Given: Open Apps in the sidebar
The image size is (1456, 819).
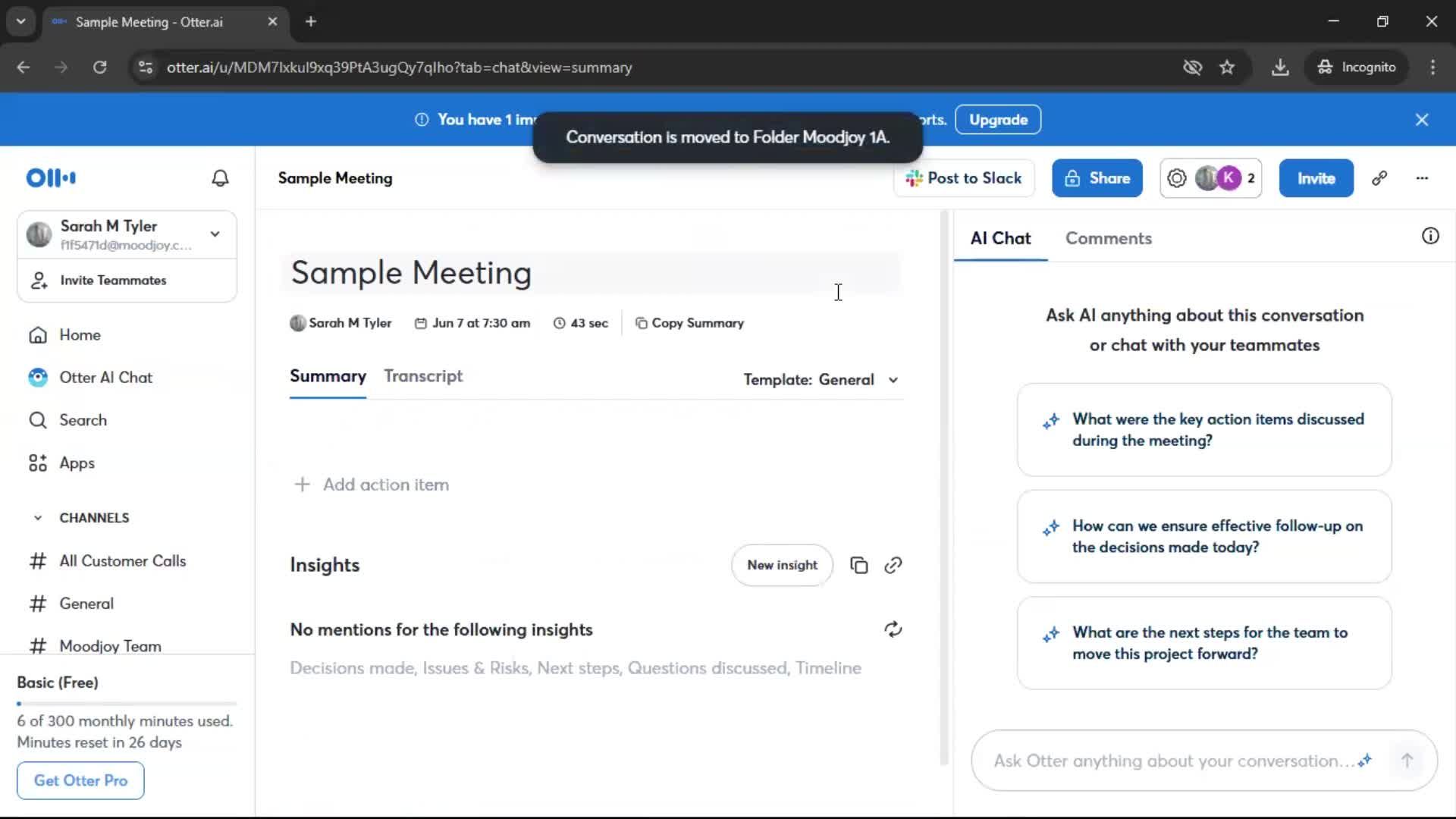Looking at the screenshot, I should 77,463.
